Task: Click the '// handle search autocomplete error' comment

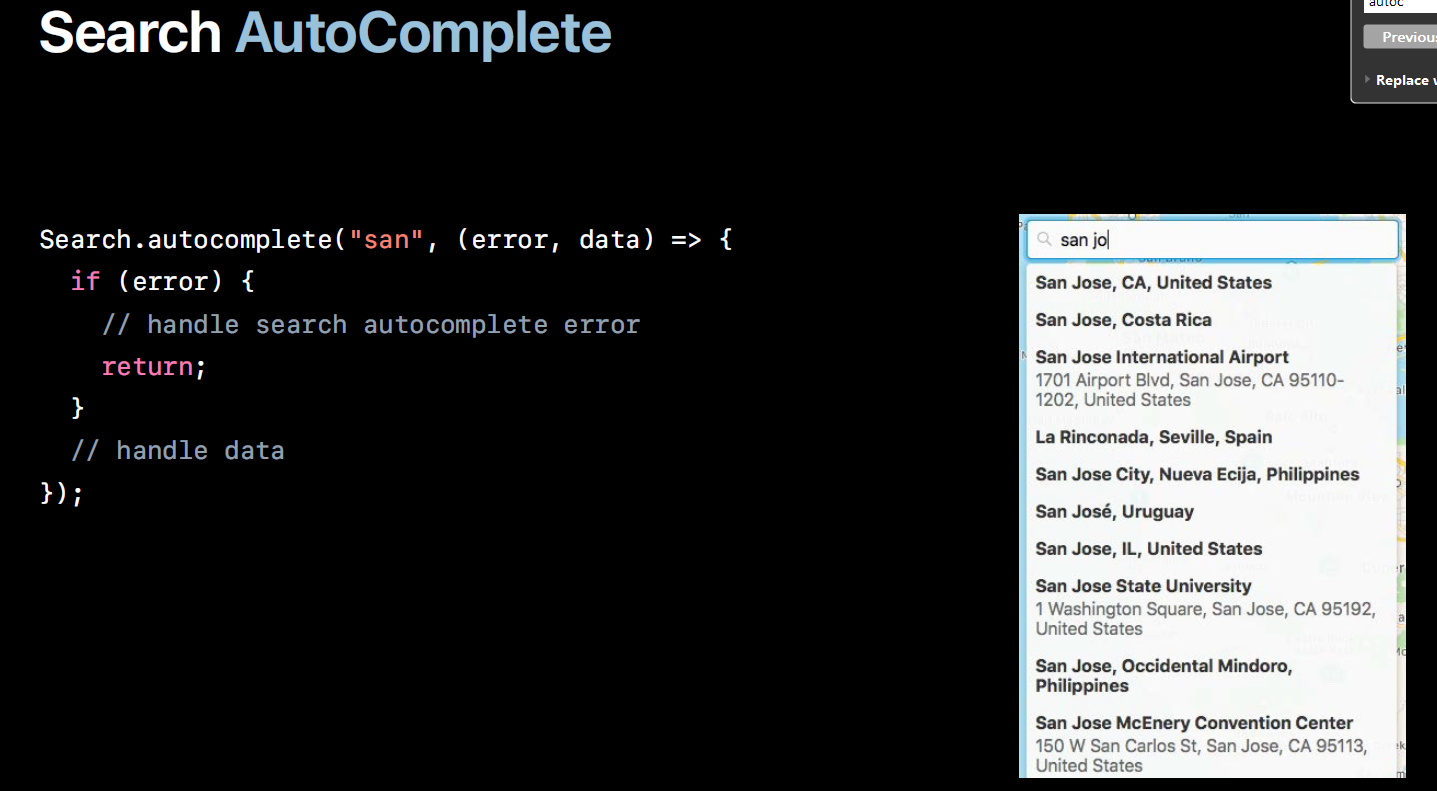Action: point(371,325)
